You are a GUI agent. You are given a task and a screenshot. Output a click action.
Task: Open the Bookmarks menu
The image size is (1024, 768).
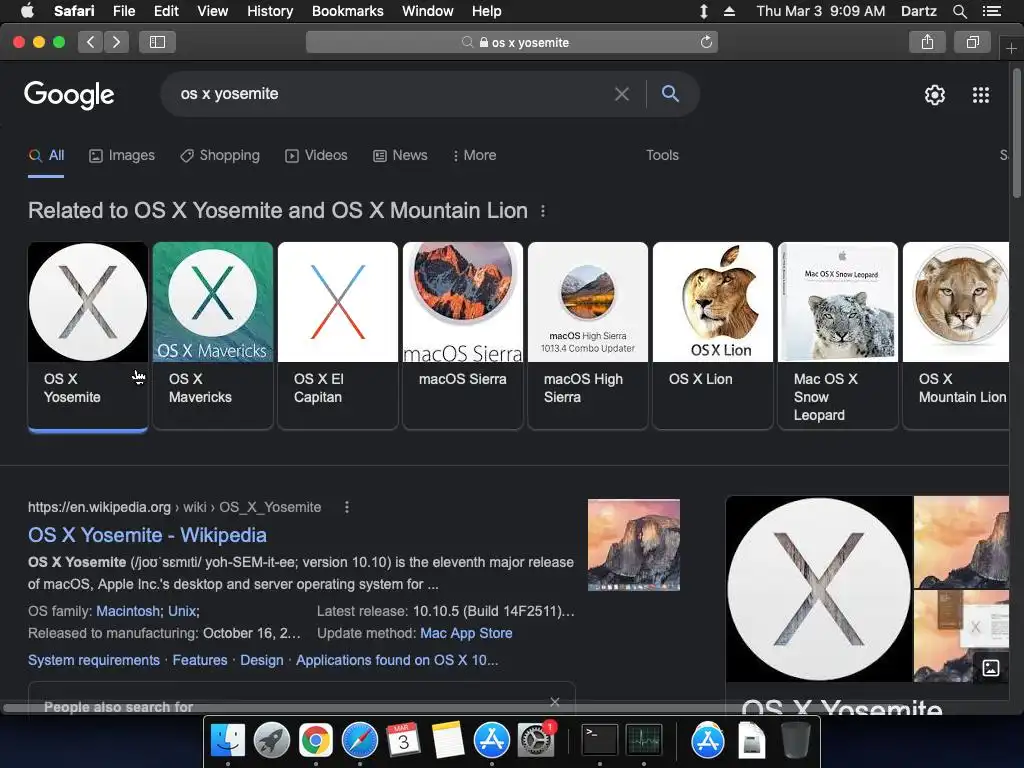pos(347,11)
